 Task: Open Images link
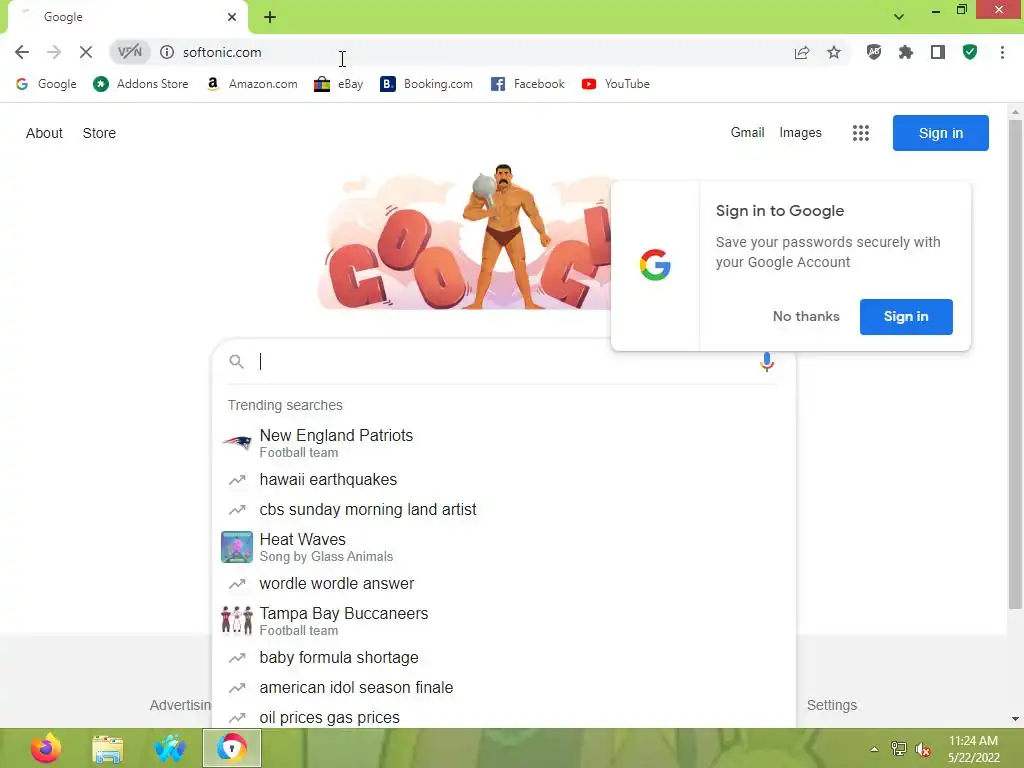[x=800, y=133]
